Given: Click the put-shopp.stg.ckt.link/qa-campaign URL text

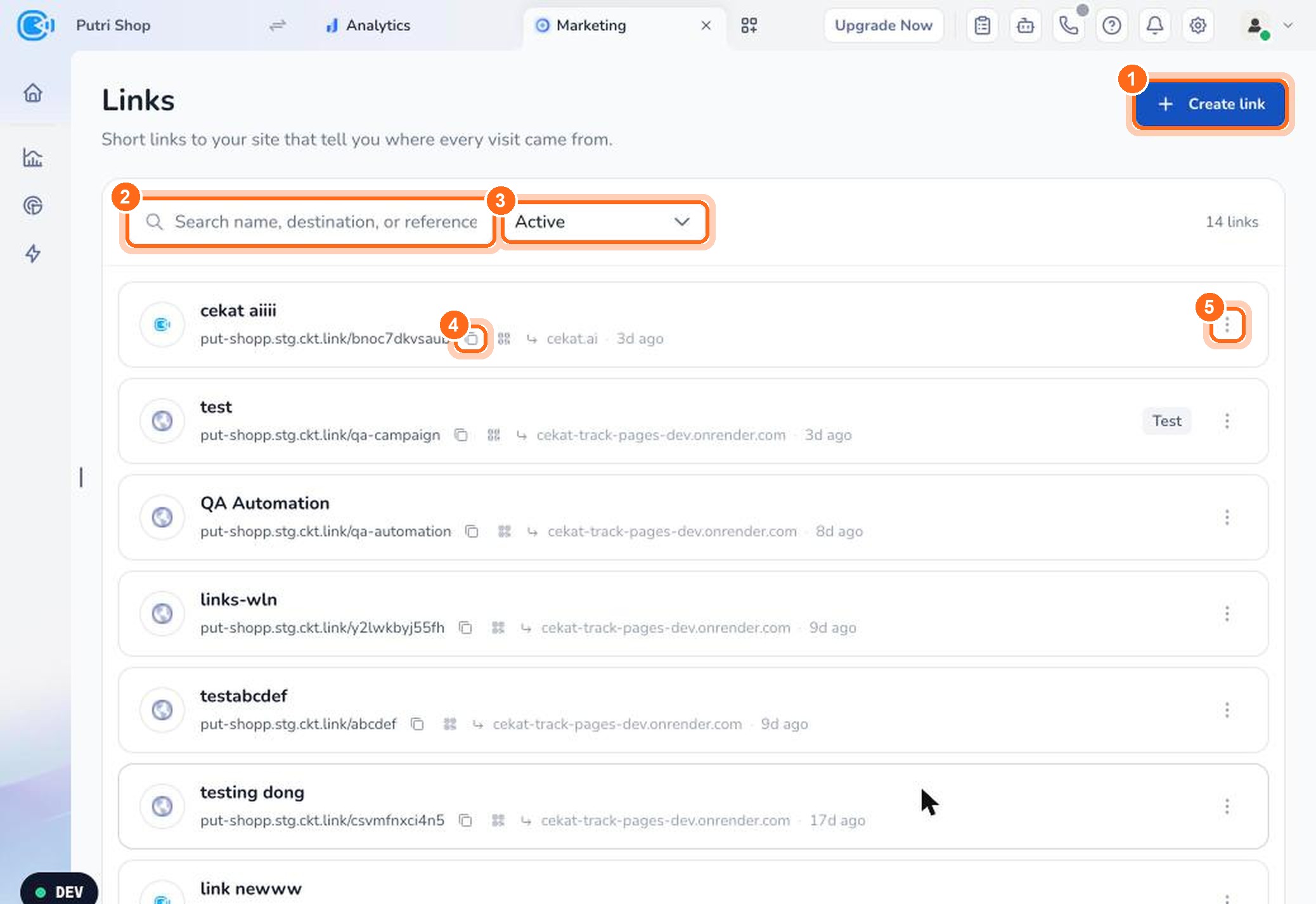Looking at the screenshot, I should point(320,435).
